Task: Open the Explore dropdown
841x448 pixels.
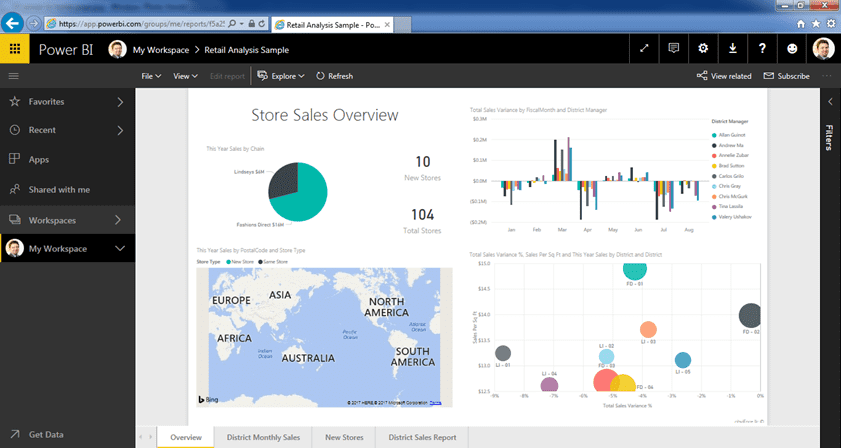Action: [x=282, y=76]
